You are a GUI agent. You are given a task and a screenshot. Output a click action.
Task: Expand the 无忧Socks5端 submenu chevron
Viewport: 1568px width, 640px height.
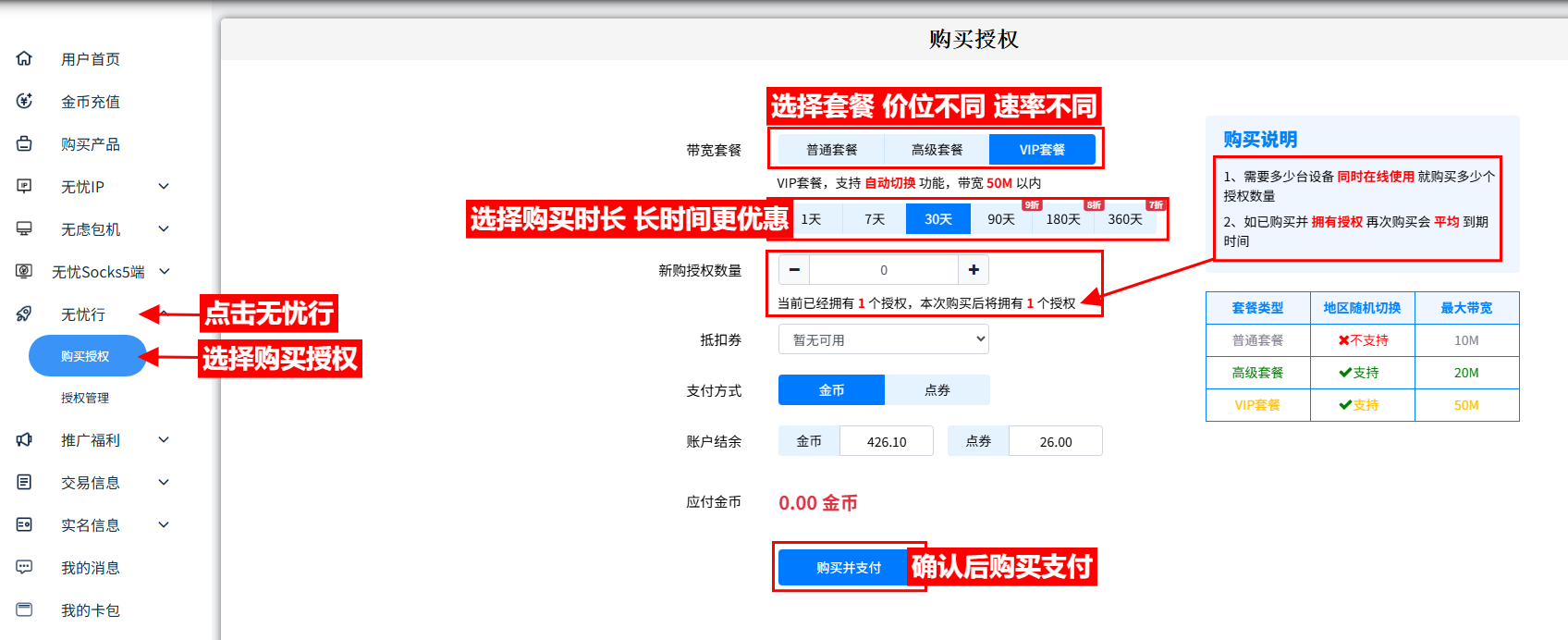pos(165,271)
